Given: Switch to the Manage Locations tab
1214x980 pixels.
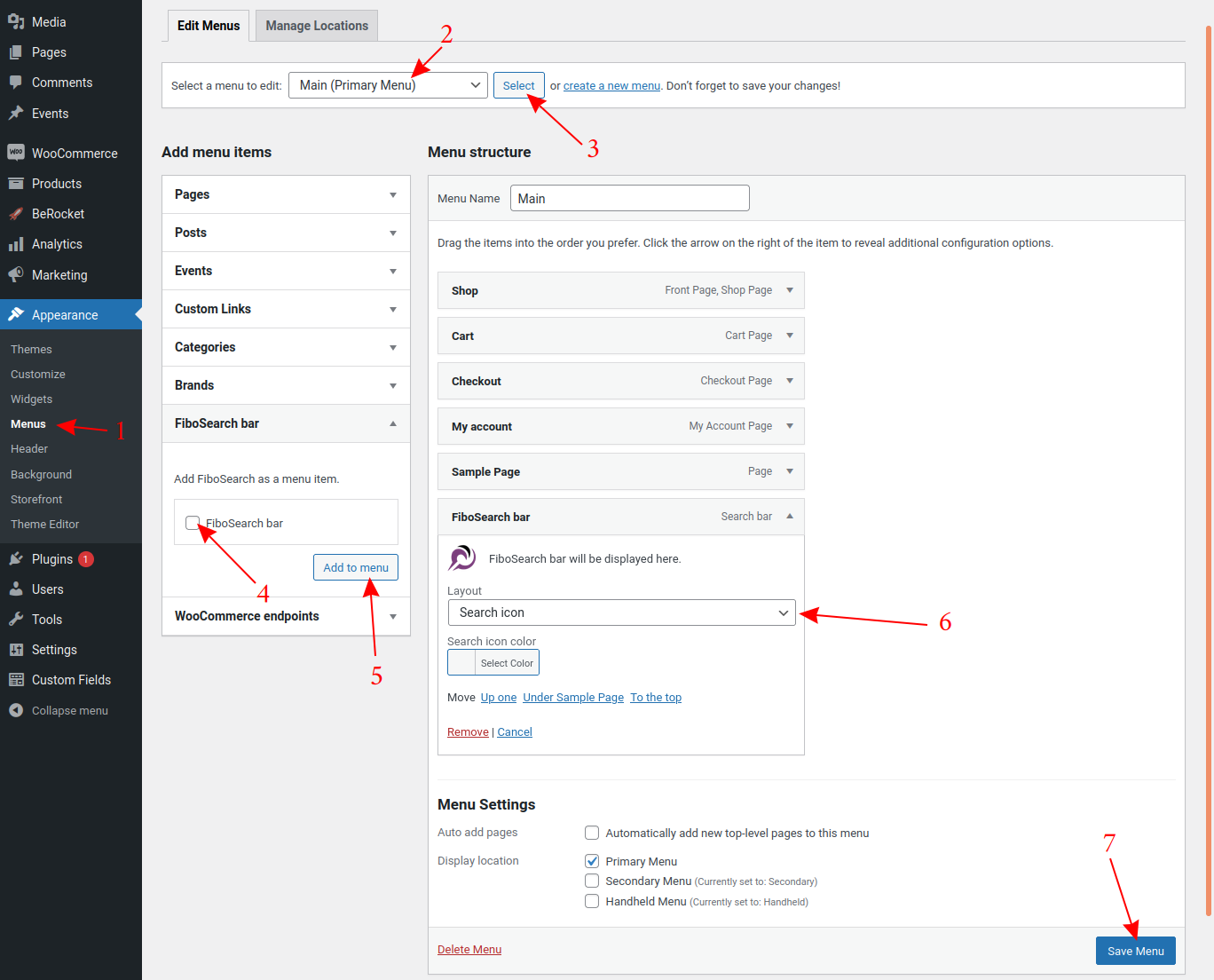Looking at the screenshot, I should pos(316,25).
